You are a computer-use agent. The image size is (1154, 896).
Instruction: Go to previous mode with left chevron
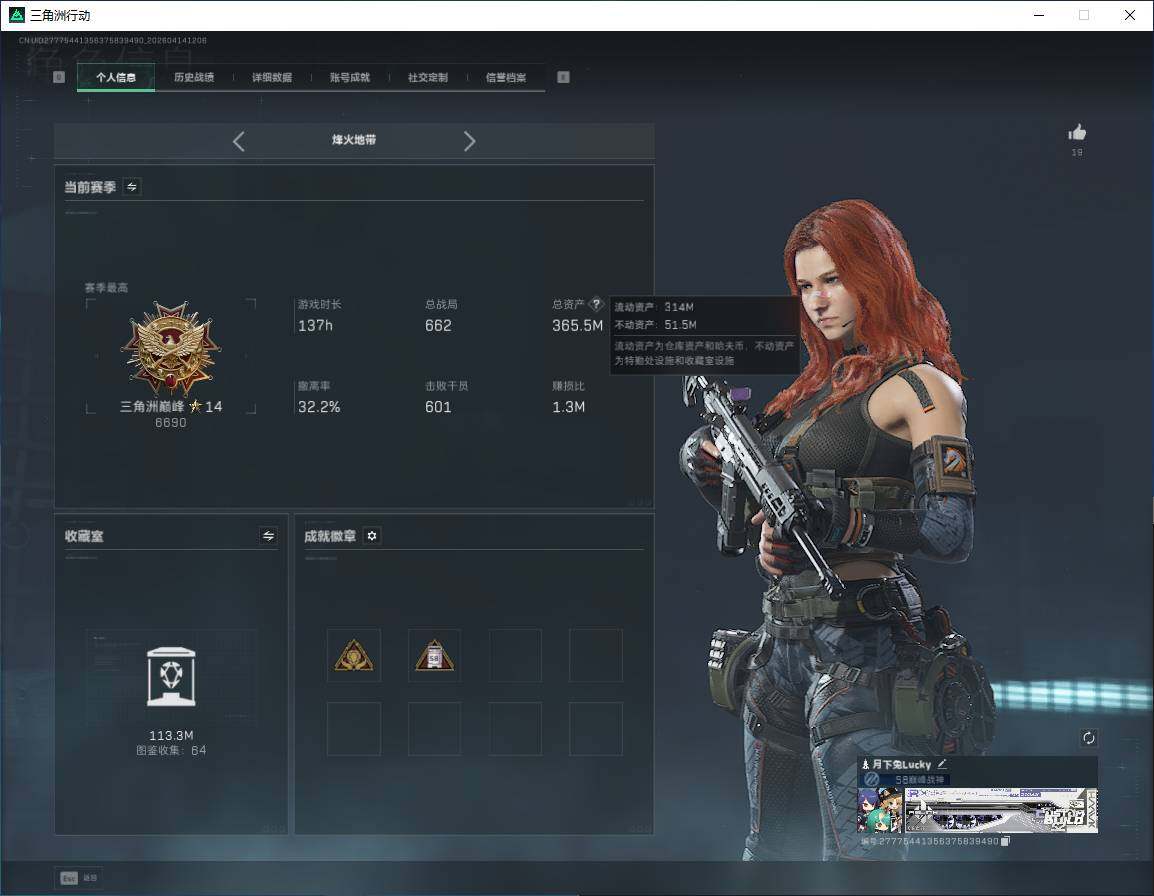point(238,141)
